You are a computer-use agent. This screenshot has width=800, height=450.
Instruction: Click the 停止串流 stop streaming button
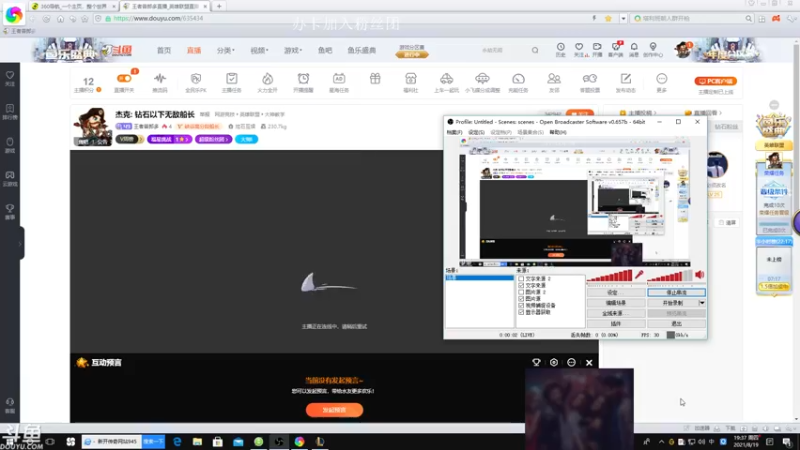coord(677,293)
